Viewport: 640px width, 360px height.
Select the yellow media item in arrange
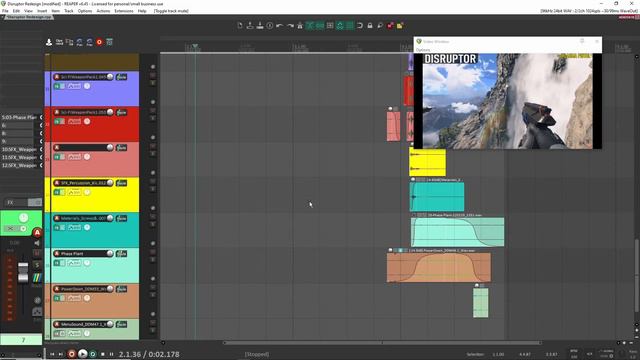click(427, 162)
